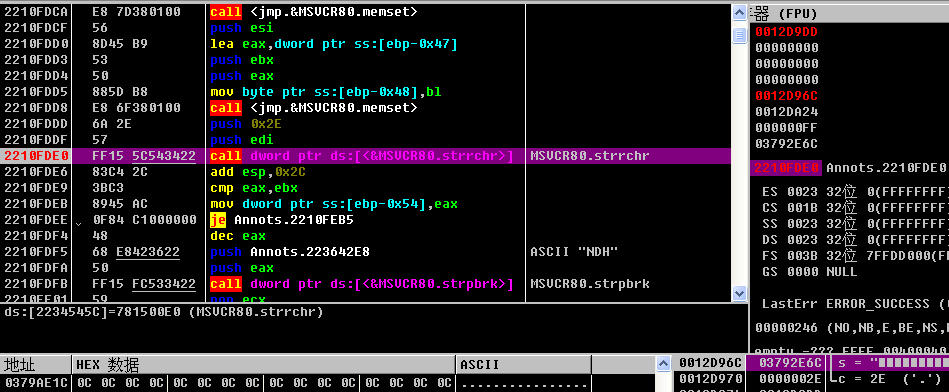Select the dec eax instruction
This screenshot has height=392, width=949.
coord(237,236)
